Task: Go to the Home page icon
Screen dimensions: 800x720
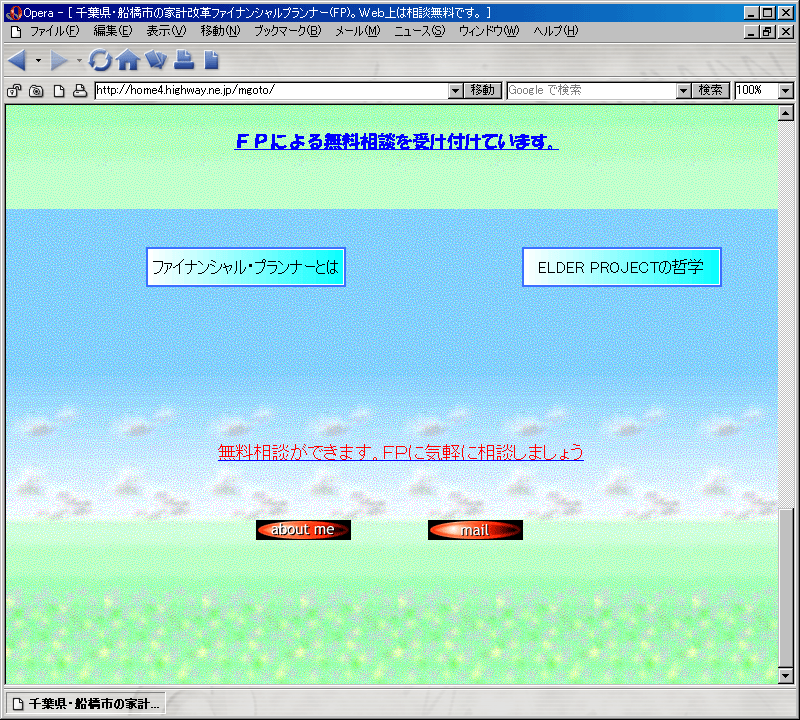Action: click(128, 60)
